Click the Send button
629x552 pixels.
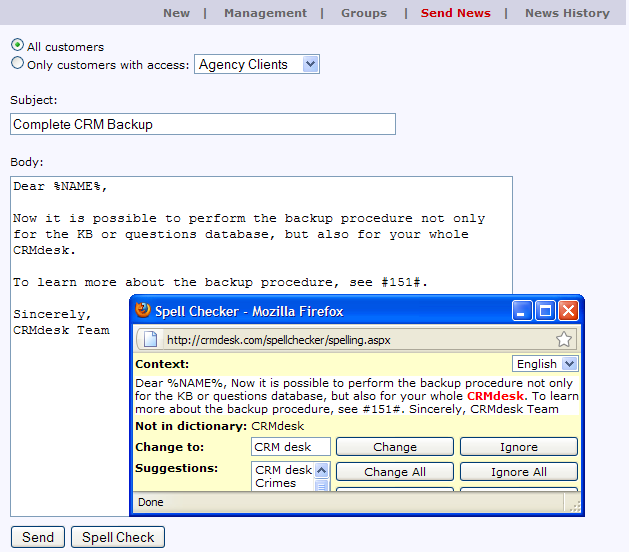[x=38, y=537]
